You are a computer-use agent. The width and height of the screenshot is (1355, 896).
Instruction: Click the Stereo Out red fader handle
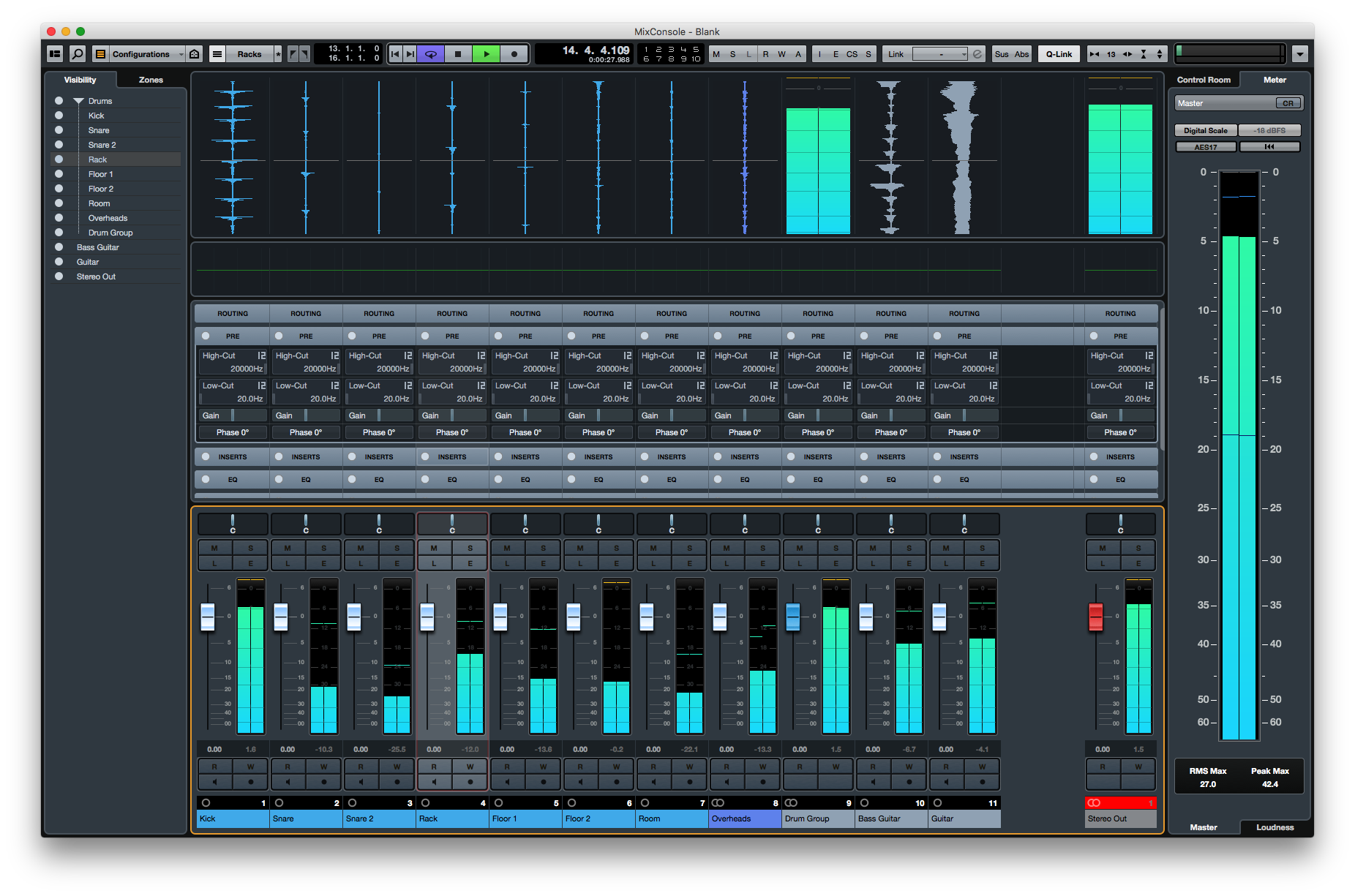1095,616
